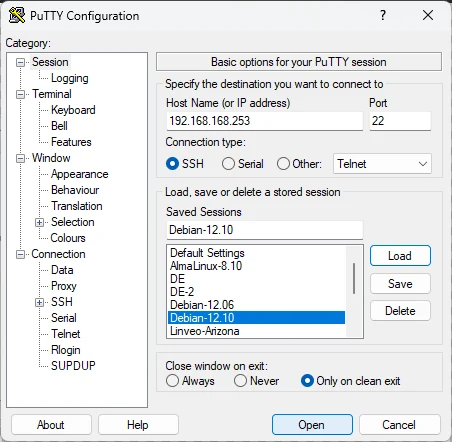452x442 pixels.
Task: Choose Only on clean exit option
Action: 307,381
